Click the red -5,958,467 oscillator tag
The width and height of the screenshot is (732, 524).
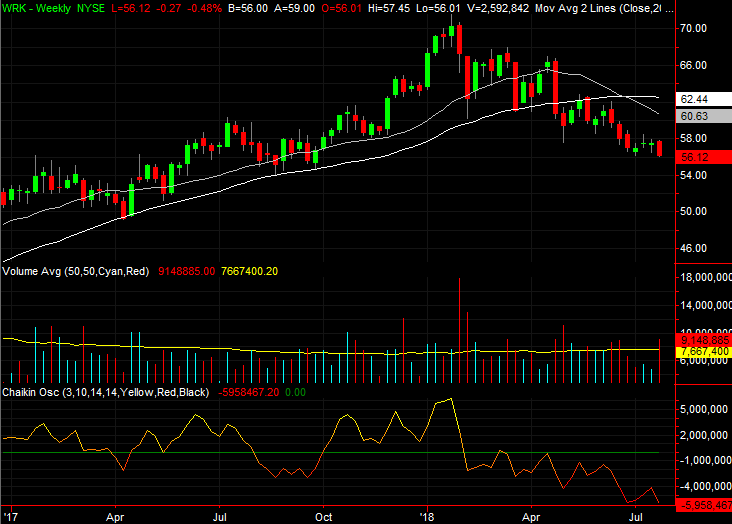click(x=704, y=505)
